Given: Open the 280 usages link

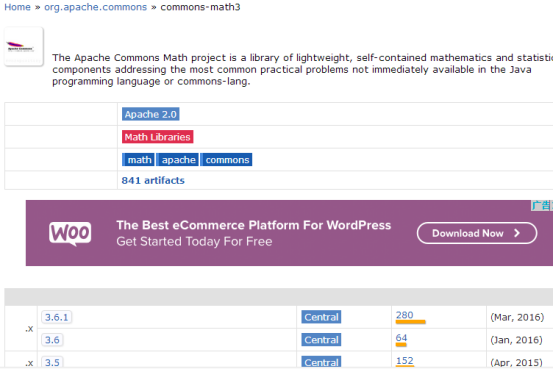Looking at the screenshot, I should click(405, 315).
